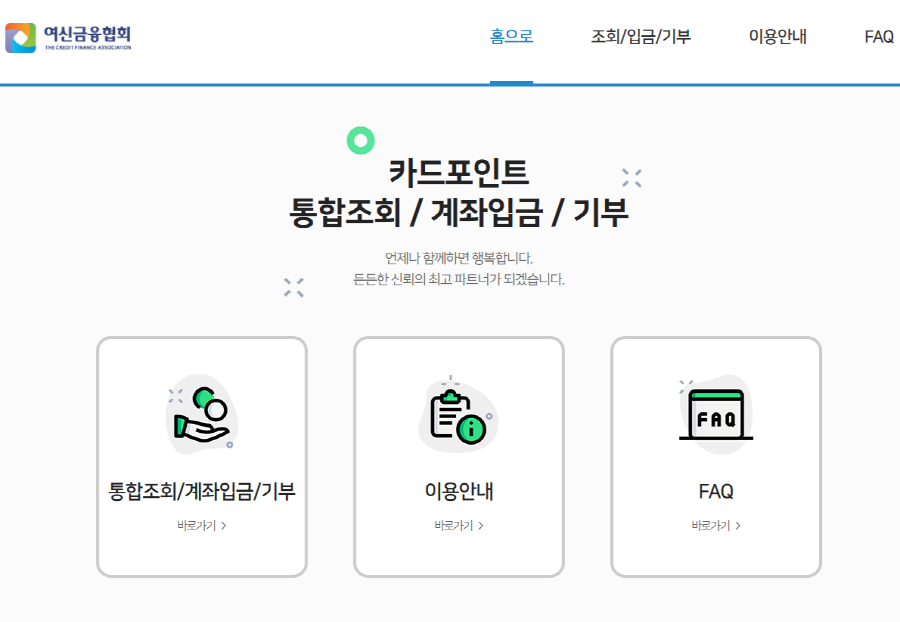Click the 여신금융협회 colorful logo icon
Screen dimensions: 900x622
(20, 38)
